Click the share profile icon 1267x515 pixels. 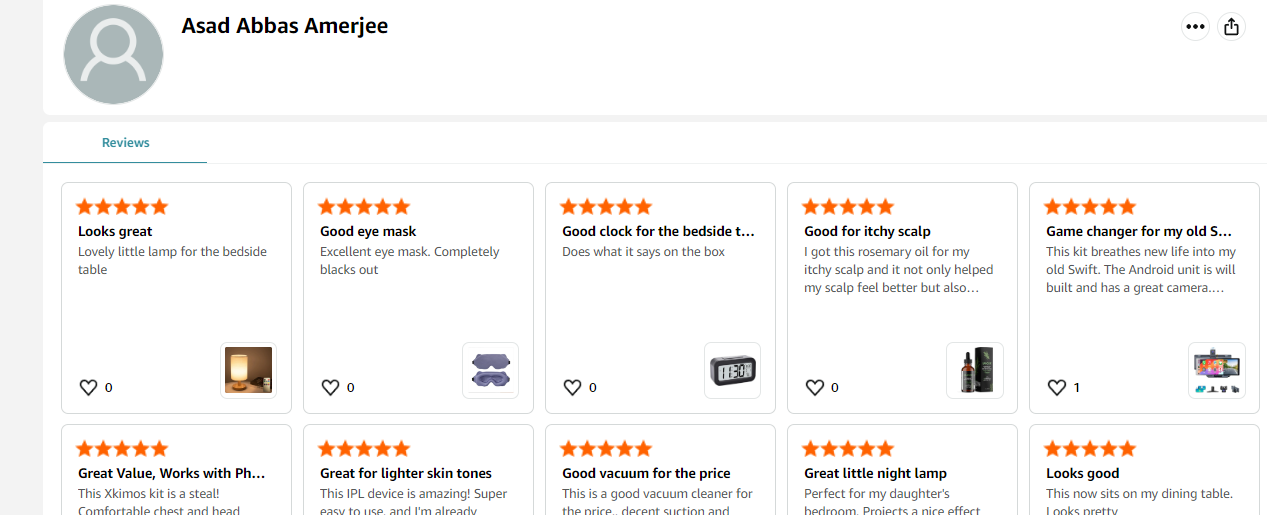coord(1231,27)
